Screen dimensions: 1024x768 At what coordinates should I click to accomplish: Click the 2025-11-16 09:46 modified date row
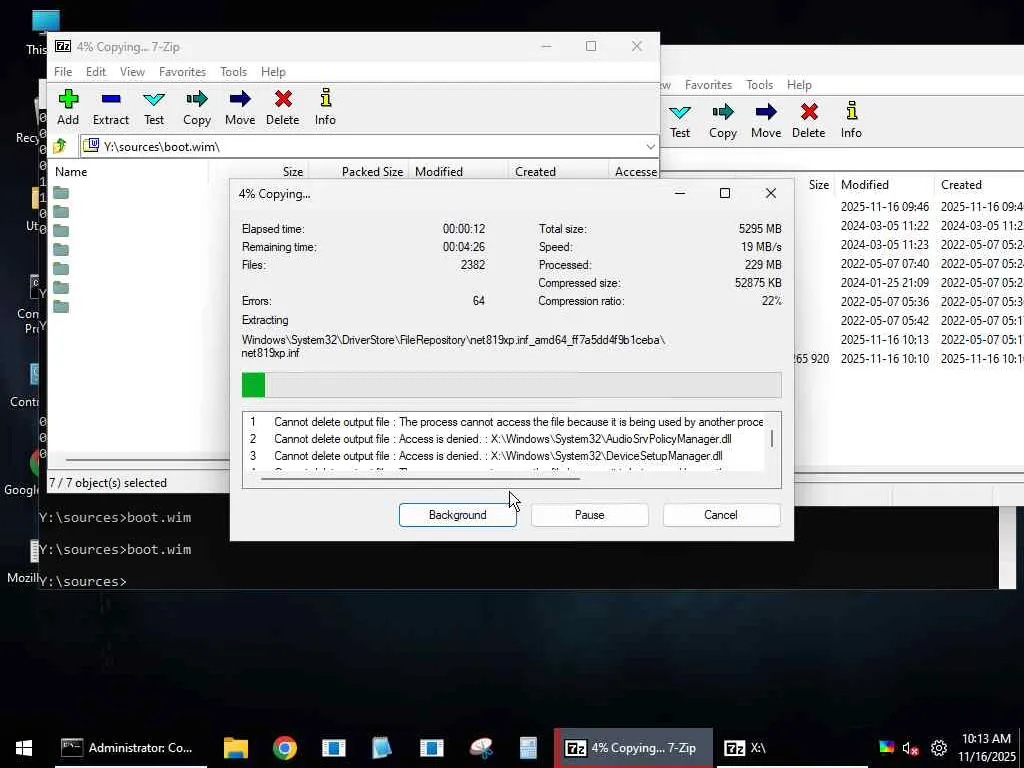(884, 206)
